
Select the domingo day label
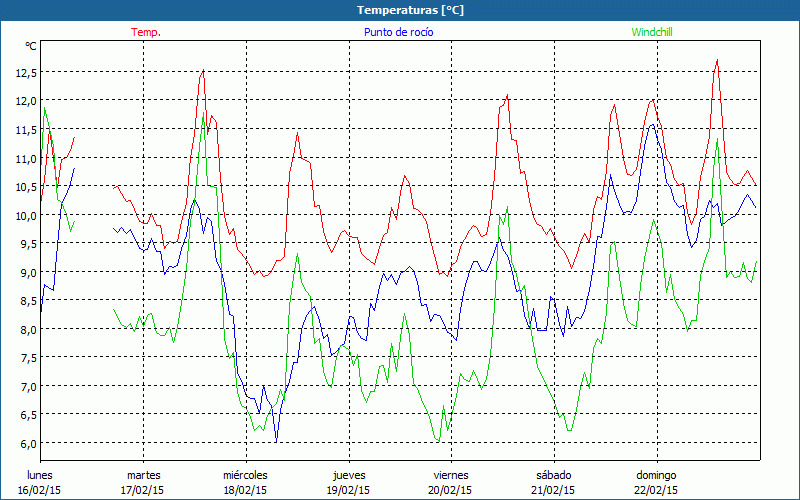click(x=656, y=475)
